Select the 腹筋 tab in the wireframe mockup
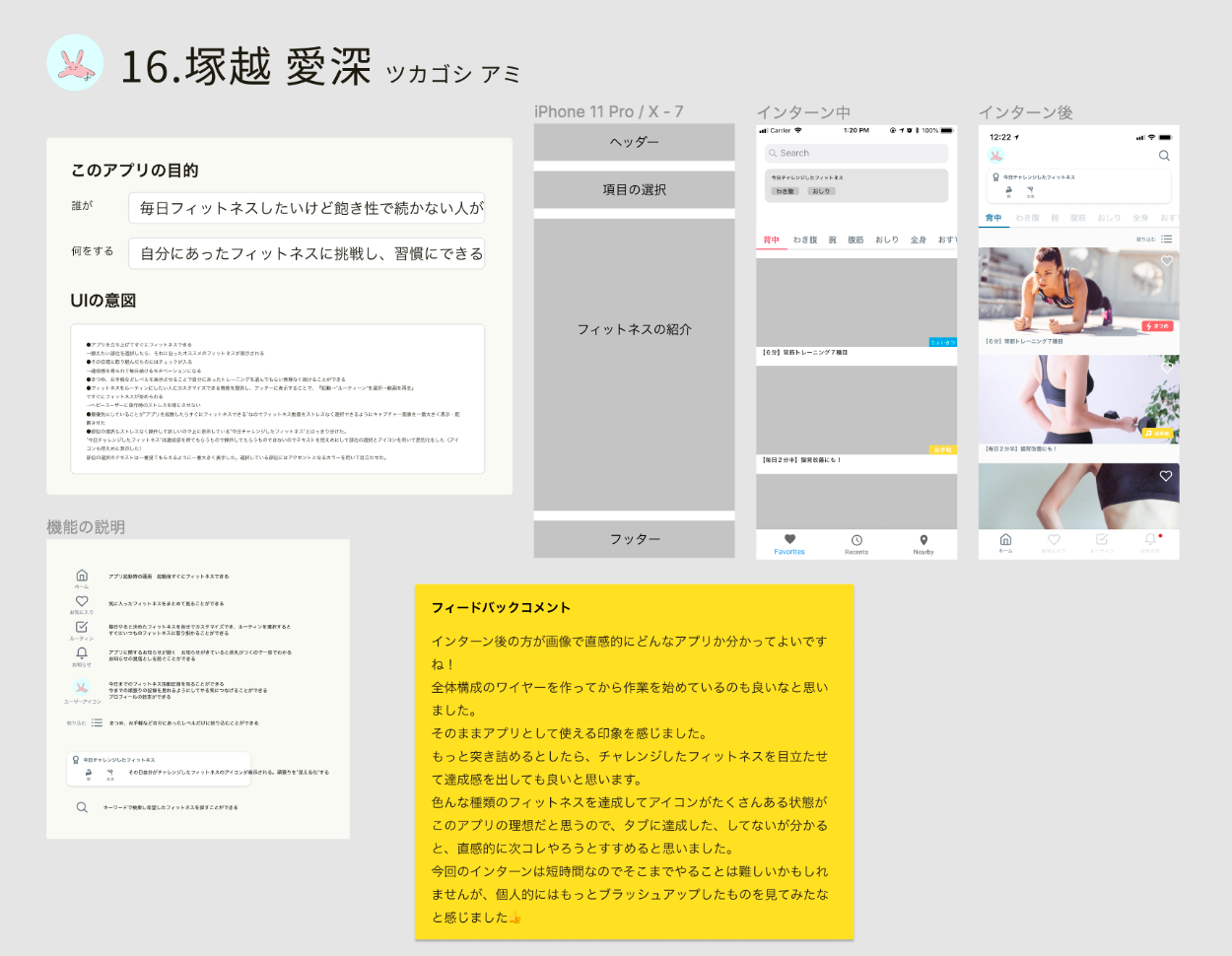The image size is (1232, 956). click(856, 239)
